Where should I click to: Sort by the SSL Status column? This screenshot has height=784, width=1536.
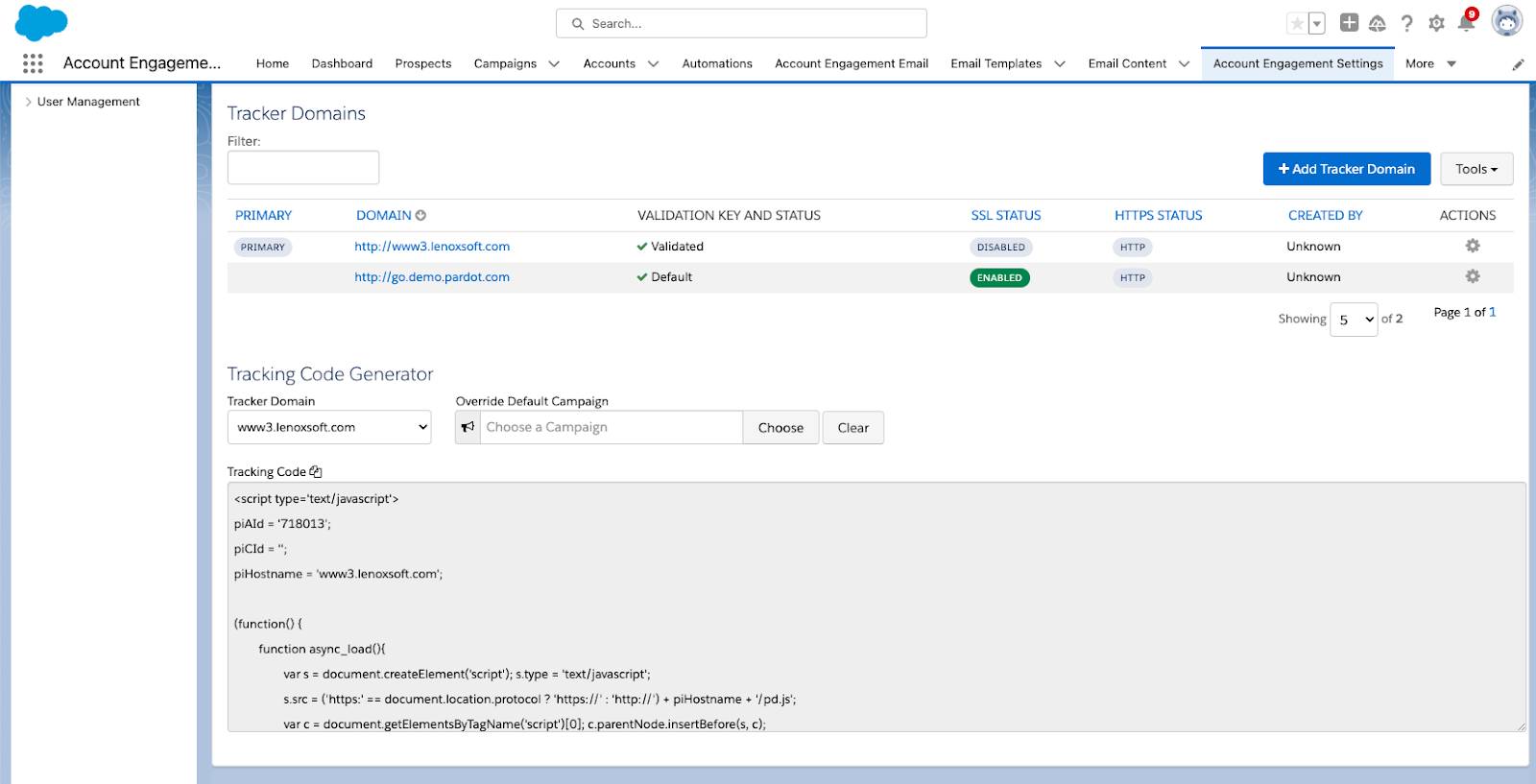click(1006, 215)
